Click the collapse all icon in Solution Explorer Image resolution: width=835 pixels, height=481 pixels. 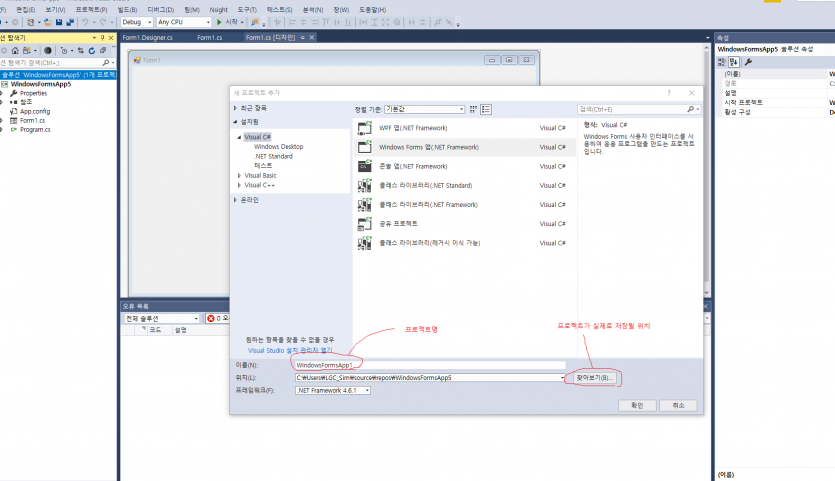103,51
